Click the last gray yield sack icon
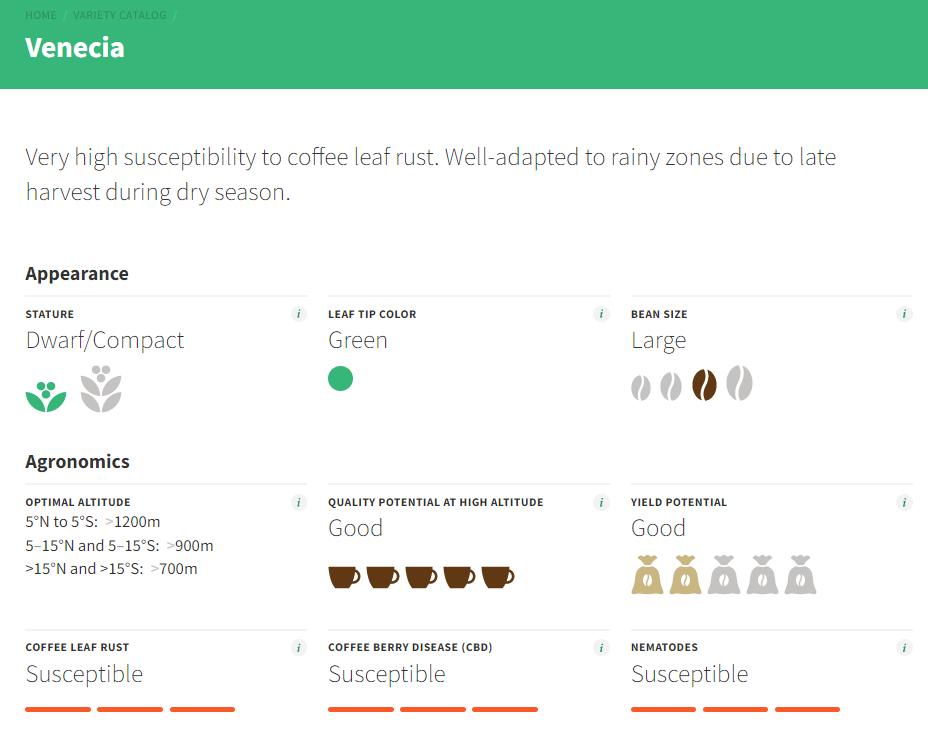Screen dimensions: 928x737 click(x=800, y=575)
